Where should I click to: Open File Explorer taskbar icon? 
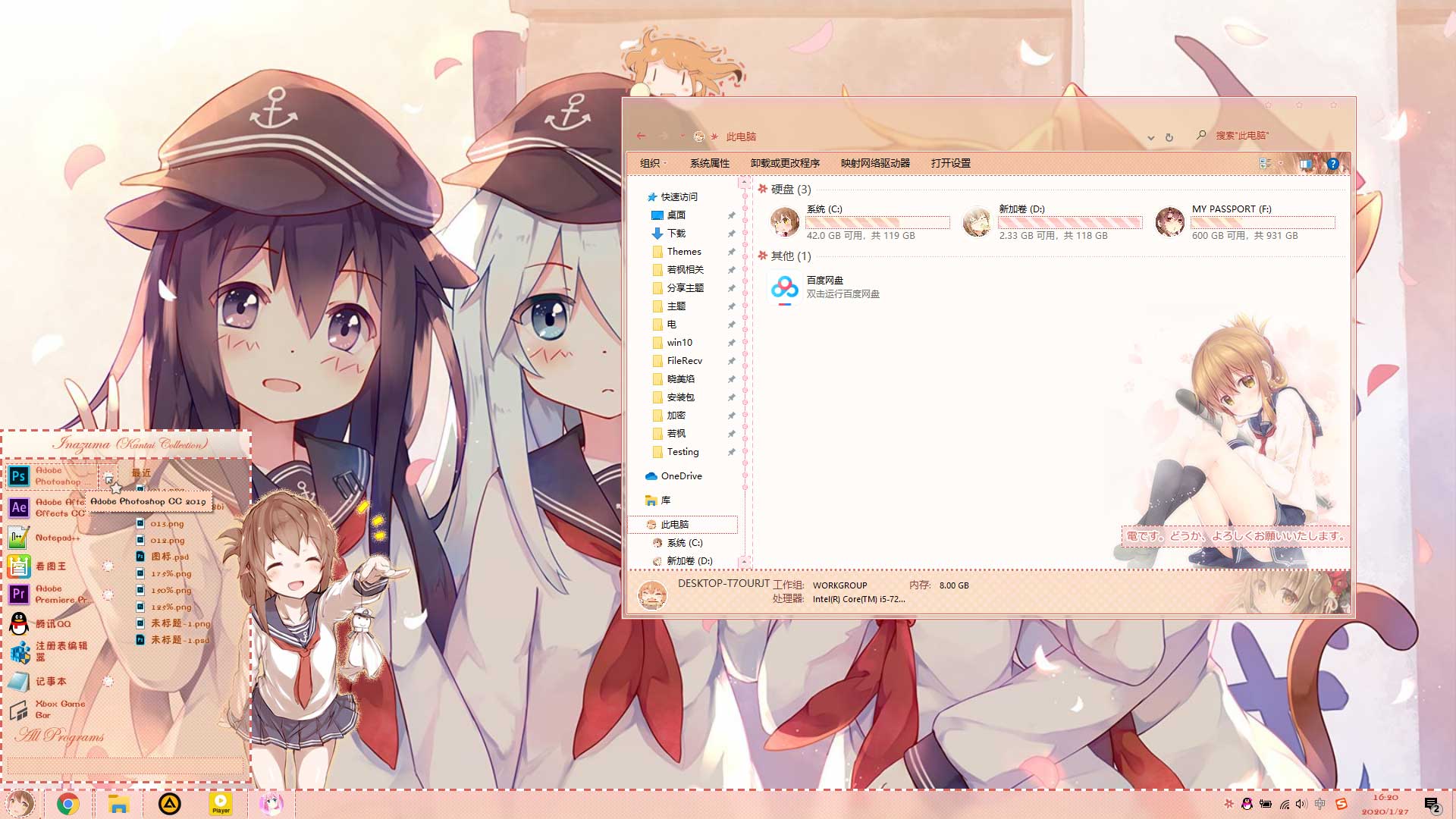[118, 804]
